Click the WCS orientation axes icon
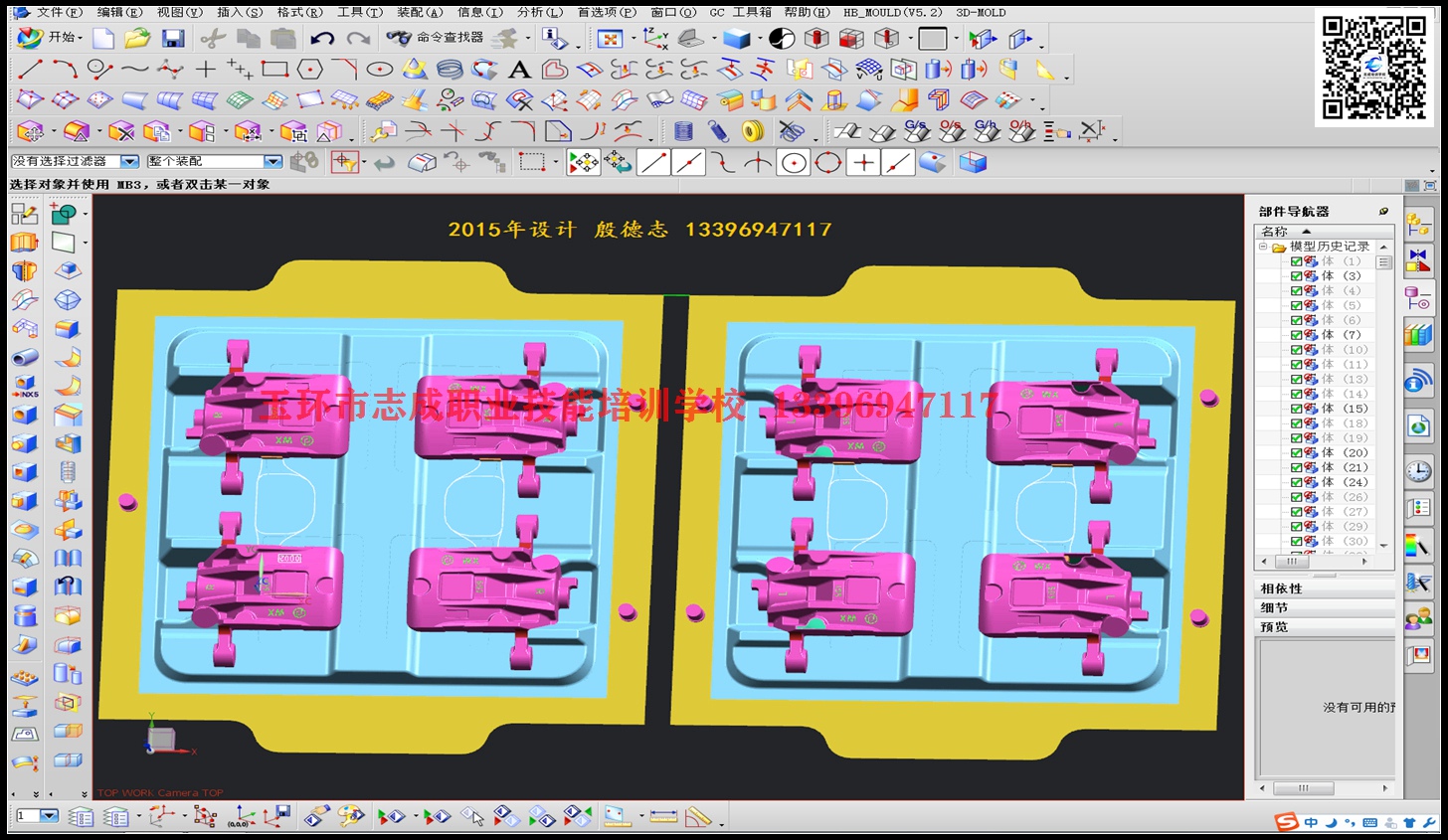The height and width of the screenshot is (840, 1448). click(655, 38)
